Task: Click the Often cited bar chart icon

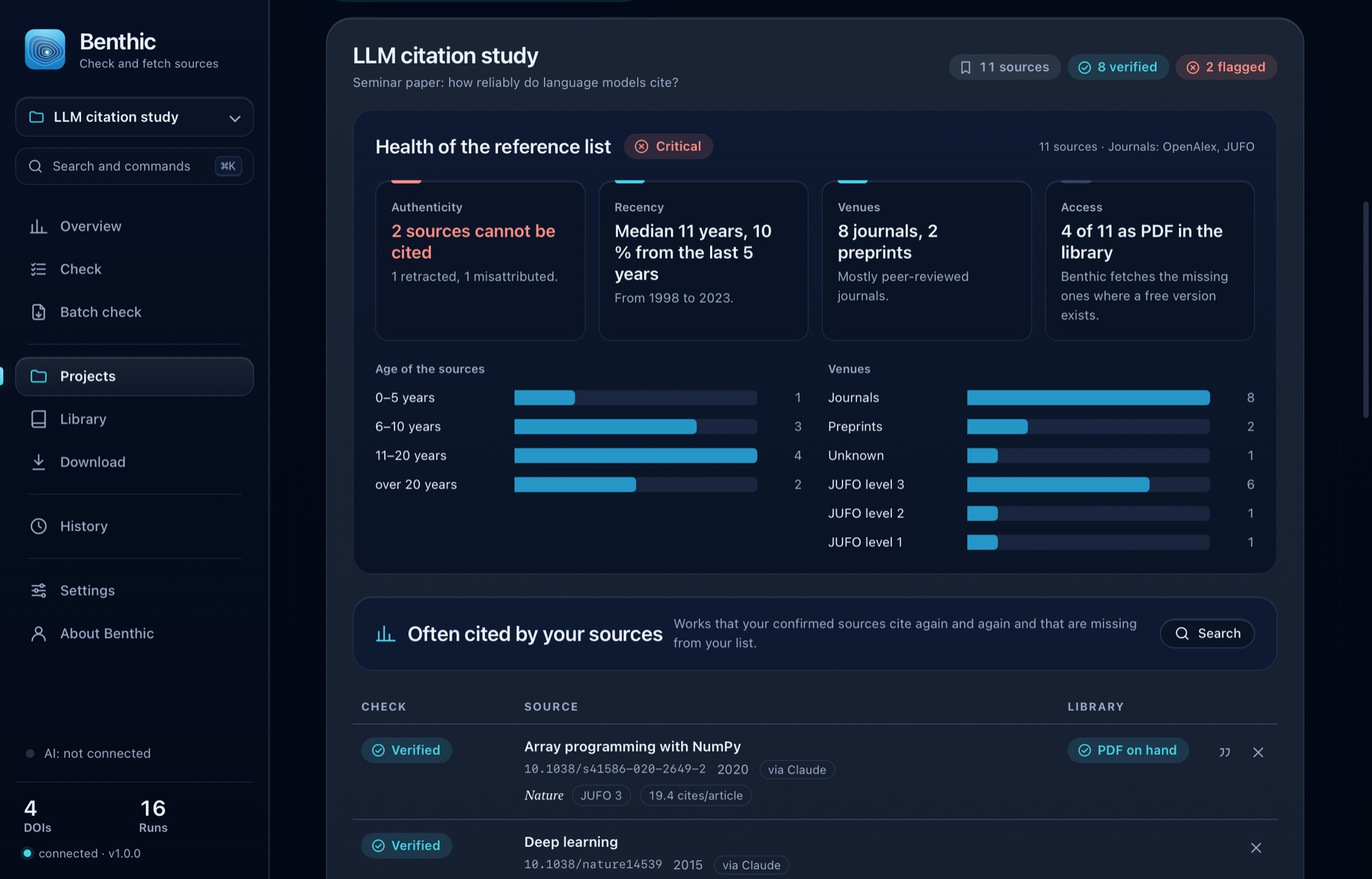Action: (x=386, y=633)
